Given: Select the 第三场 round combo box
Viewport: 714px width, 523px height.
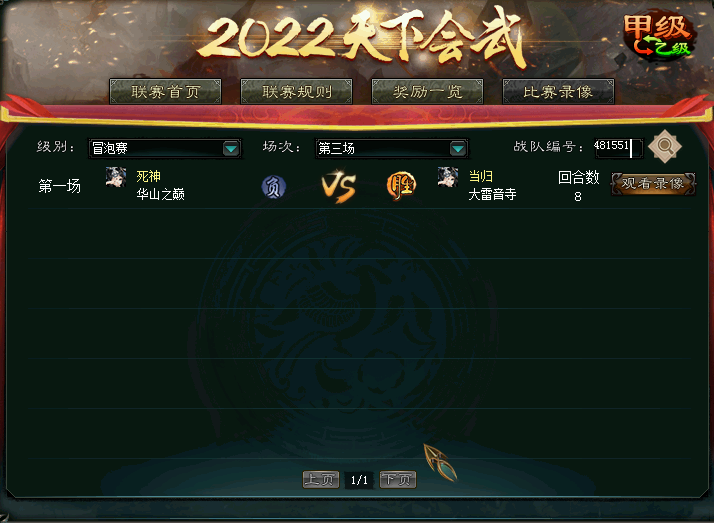Looking at the screenshot, I should click(x=391, y=148).
